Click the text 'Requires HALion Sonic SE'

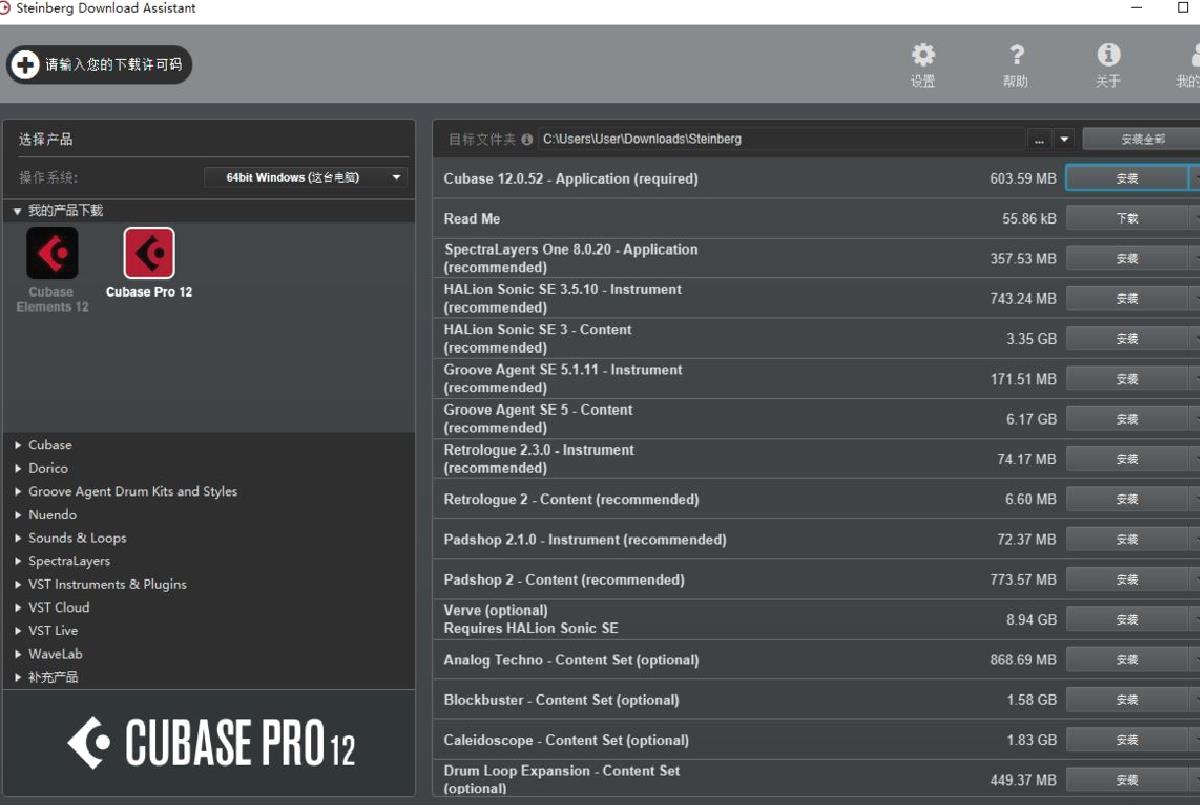pyautogui.click(x=531, y=629)
